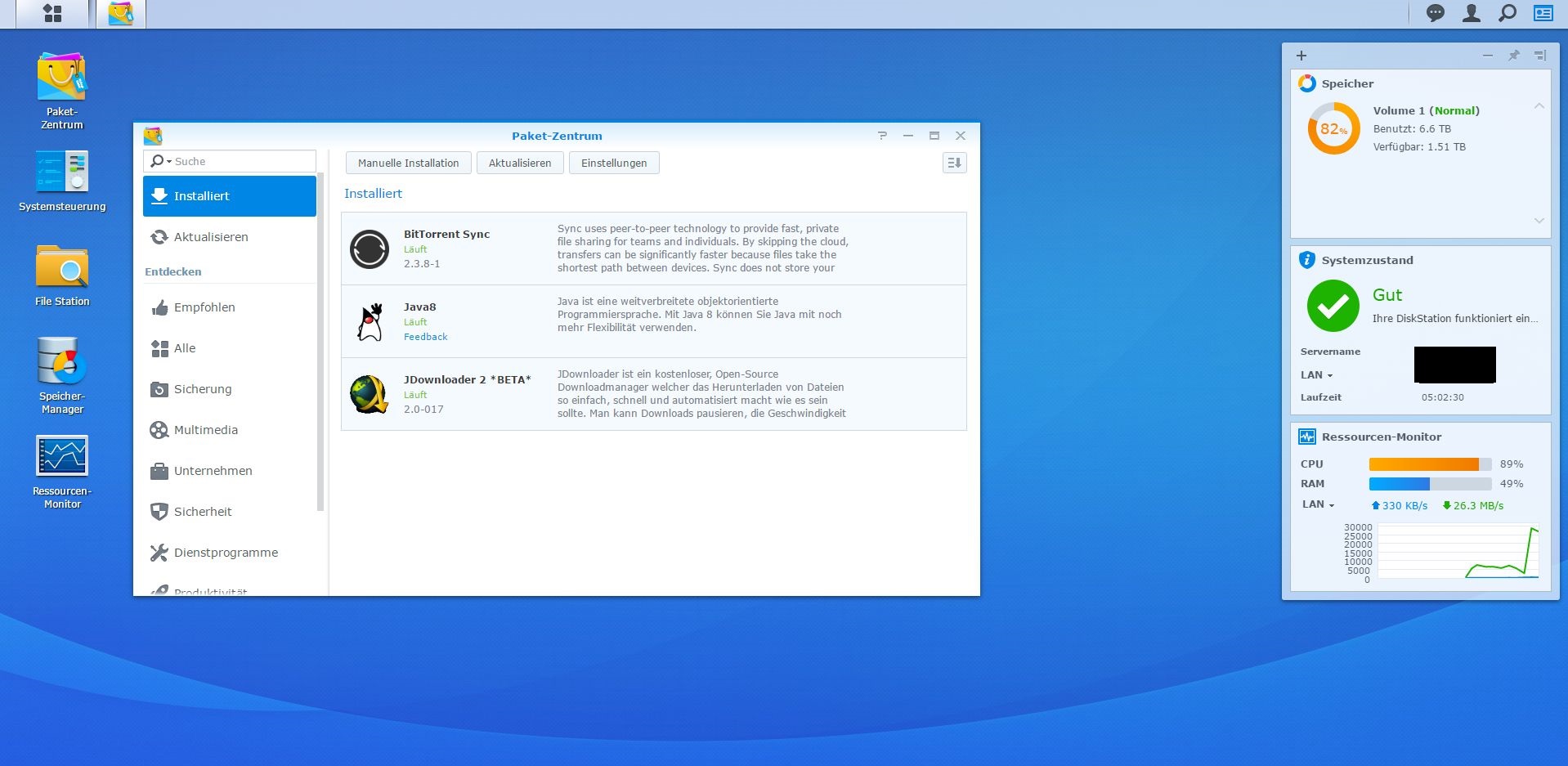Click the sort order icon in Paket-Zentrum
The height and width of the screenshot is (766, 1568).
(954, 163)
